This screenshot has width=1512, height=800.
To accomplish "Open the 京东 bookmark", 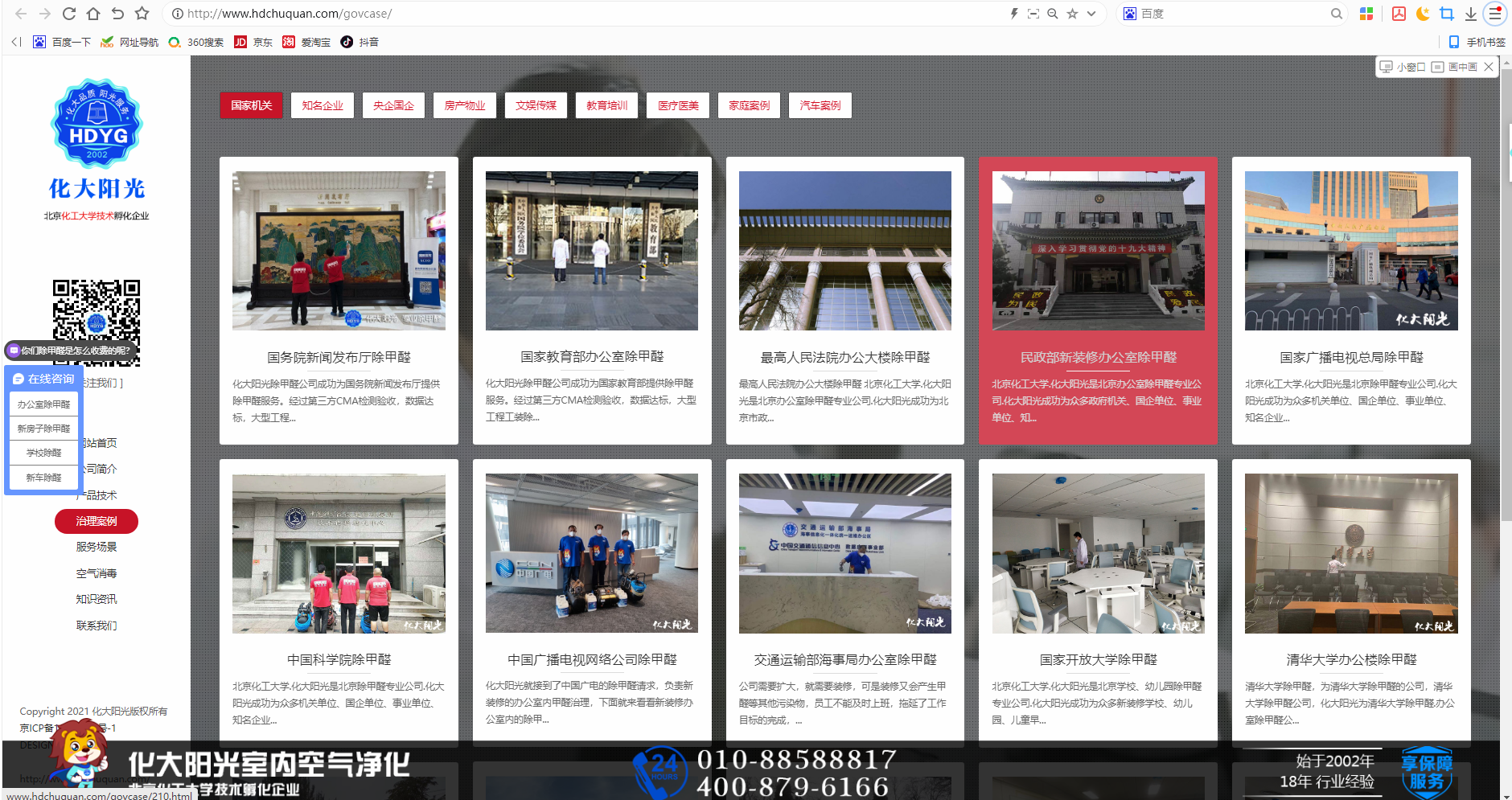I will tap(253, 42).
